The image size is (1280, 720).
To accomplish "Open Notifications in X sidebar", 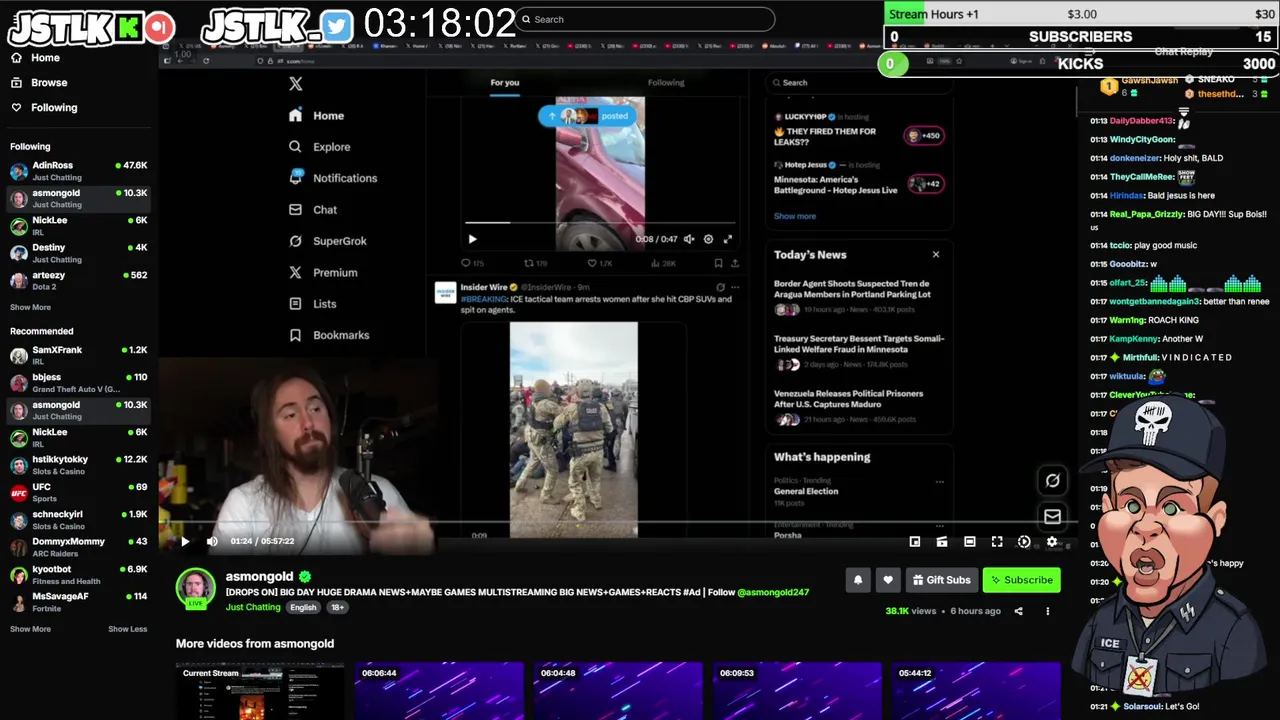I will (x=333, y=178).
